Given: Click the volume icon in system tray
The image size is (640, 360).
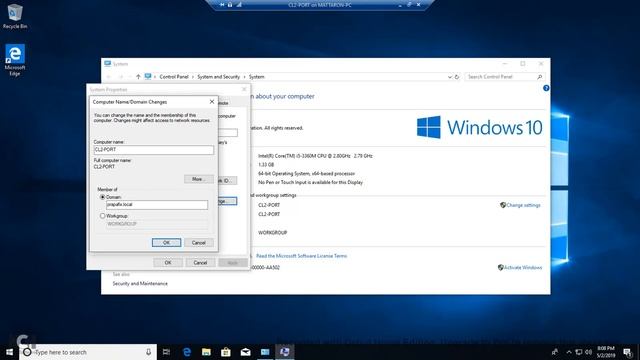Looking at the screenshot, I should click(589, 352).
